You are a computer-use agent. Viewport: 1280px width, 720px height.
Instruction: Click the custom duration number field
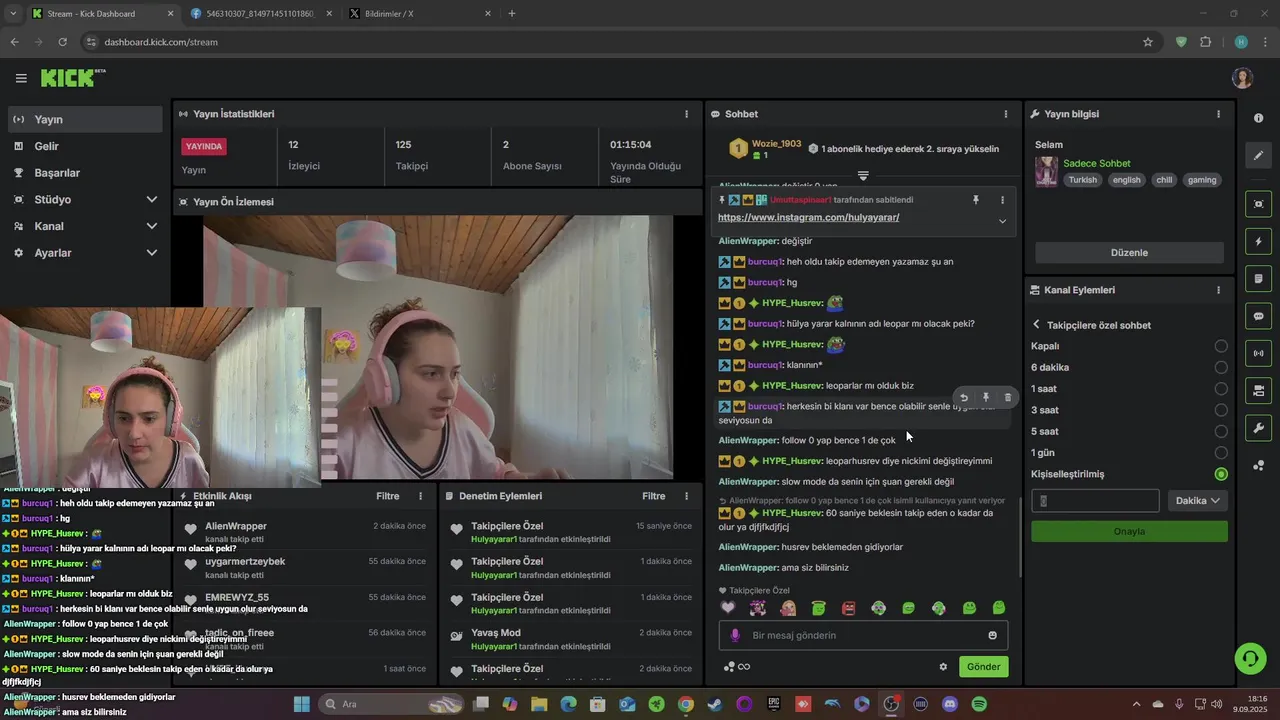pyautogui.click(x=1095, y=501)
